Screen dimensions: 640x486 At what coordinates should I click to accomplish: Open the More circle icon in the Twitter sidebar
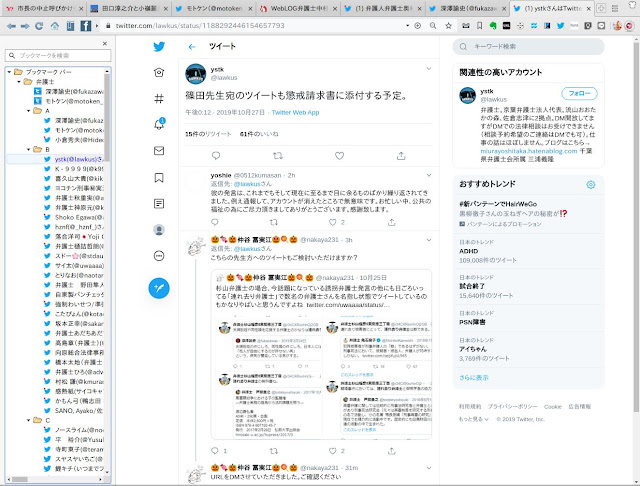159,256
